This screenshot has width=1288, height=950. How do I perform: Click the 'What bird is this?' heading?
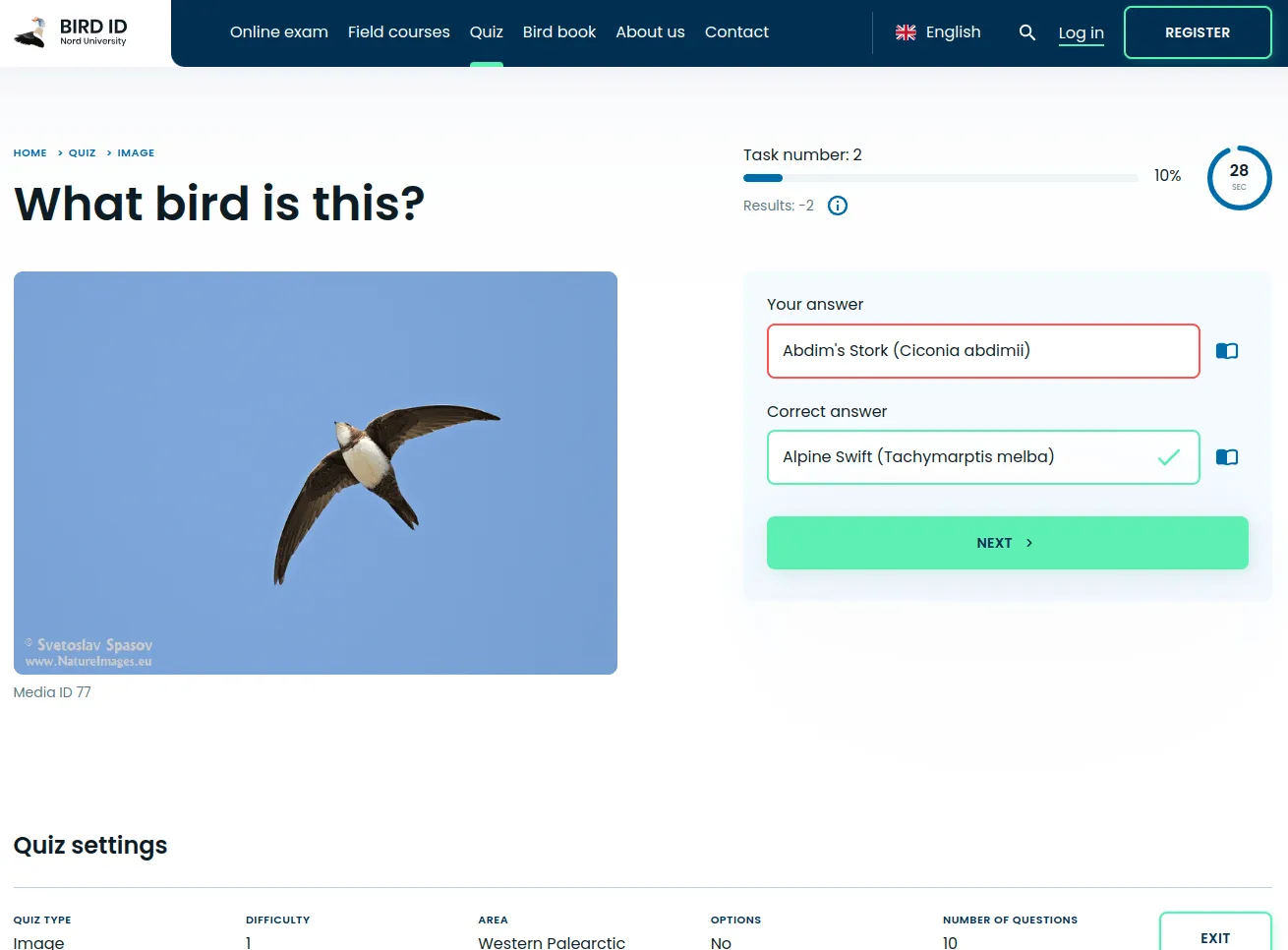219,204
